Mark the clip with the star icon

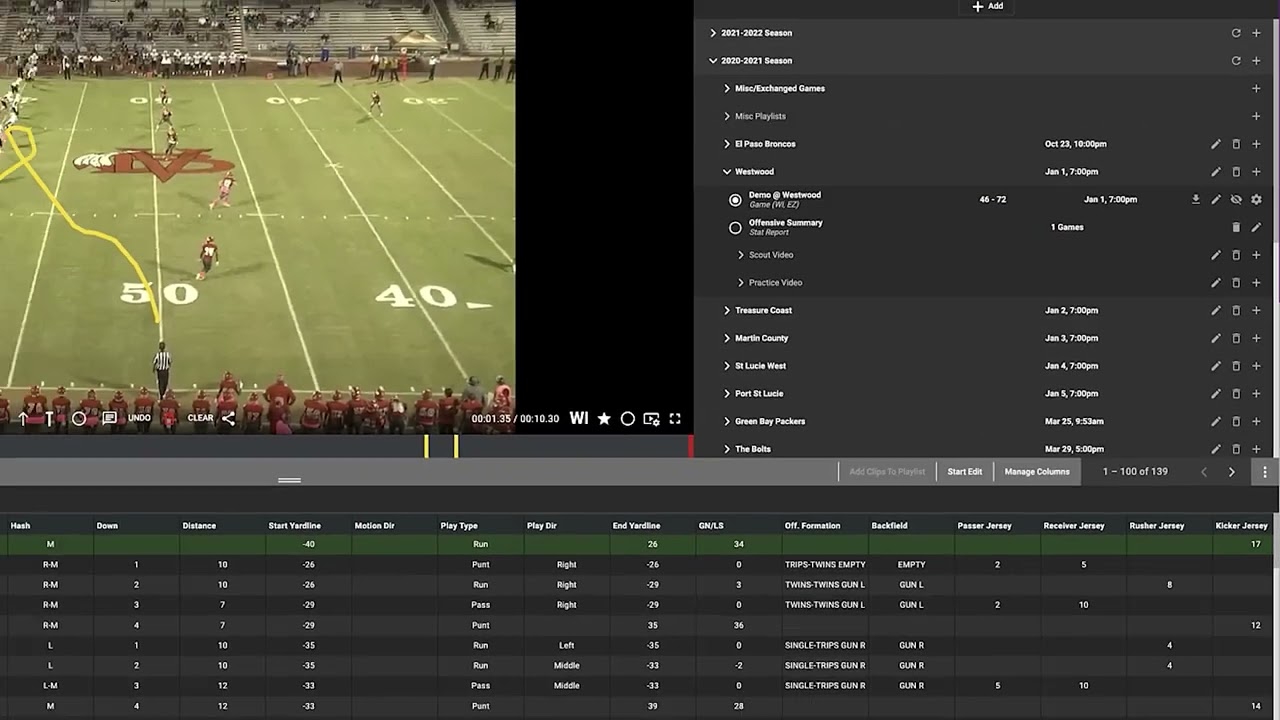(604, 419)
